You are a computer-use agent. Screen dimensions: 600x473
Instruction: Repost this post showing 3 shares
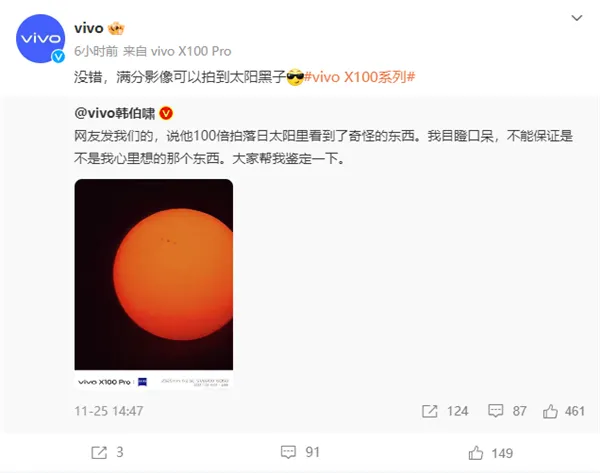[108, 452]
